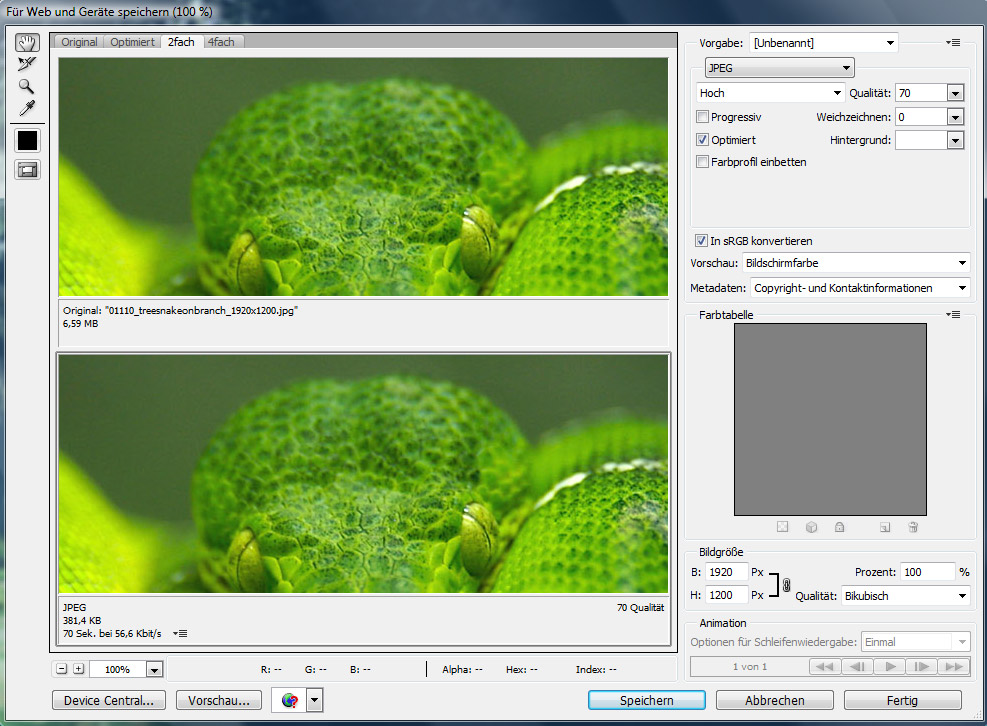Select the Slice Select tool

click(27, 64)
